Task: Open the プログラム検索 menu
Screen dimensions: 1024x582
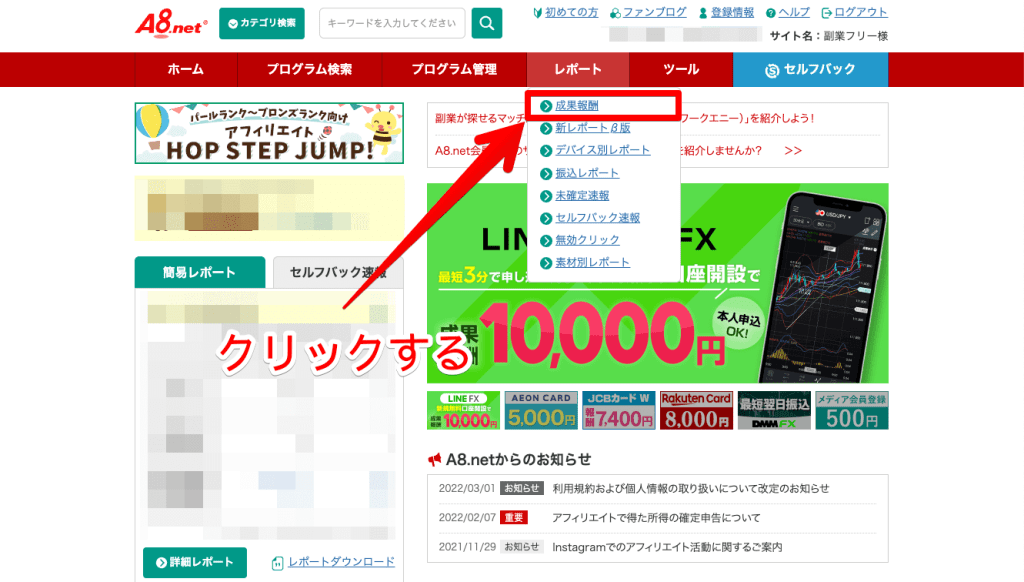Action: click(x=309, y=69)
